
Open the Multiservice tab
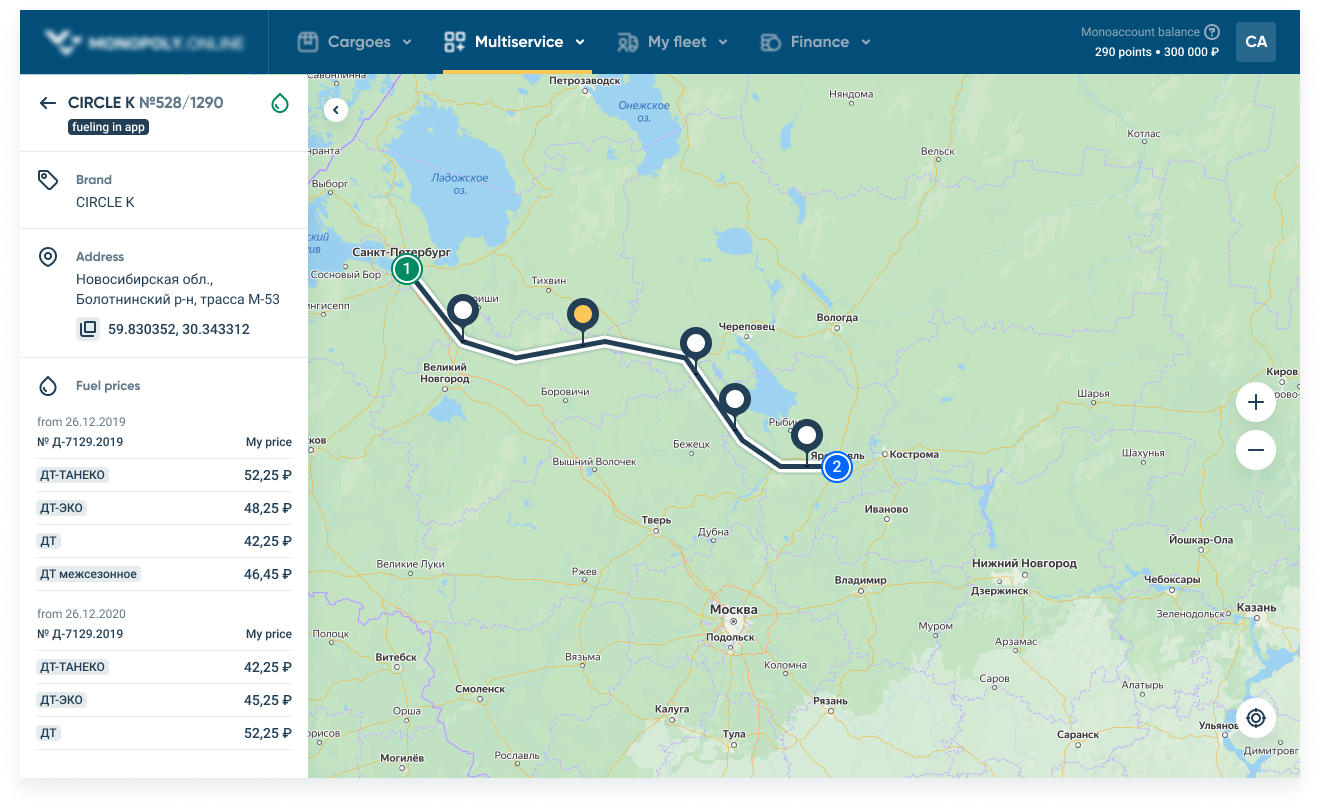click(x=514, y=42)
